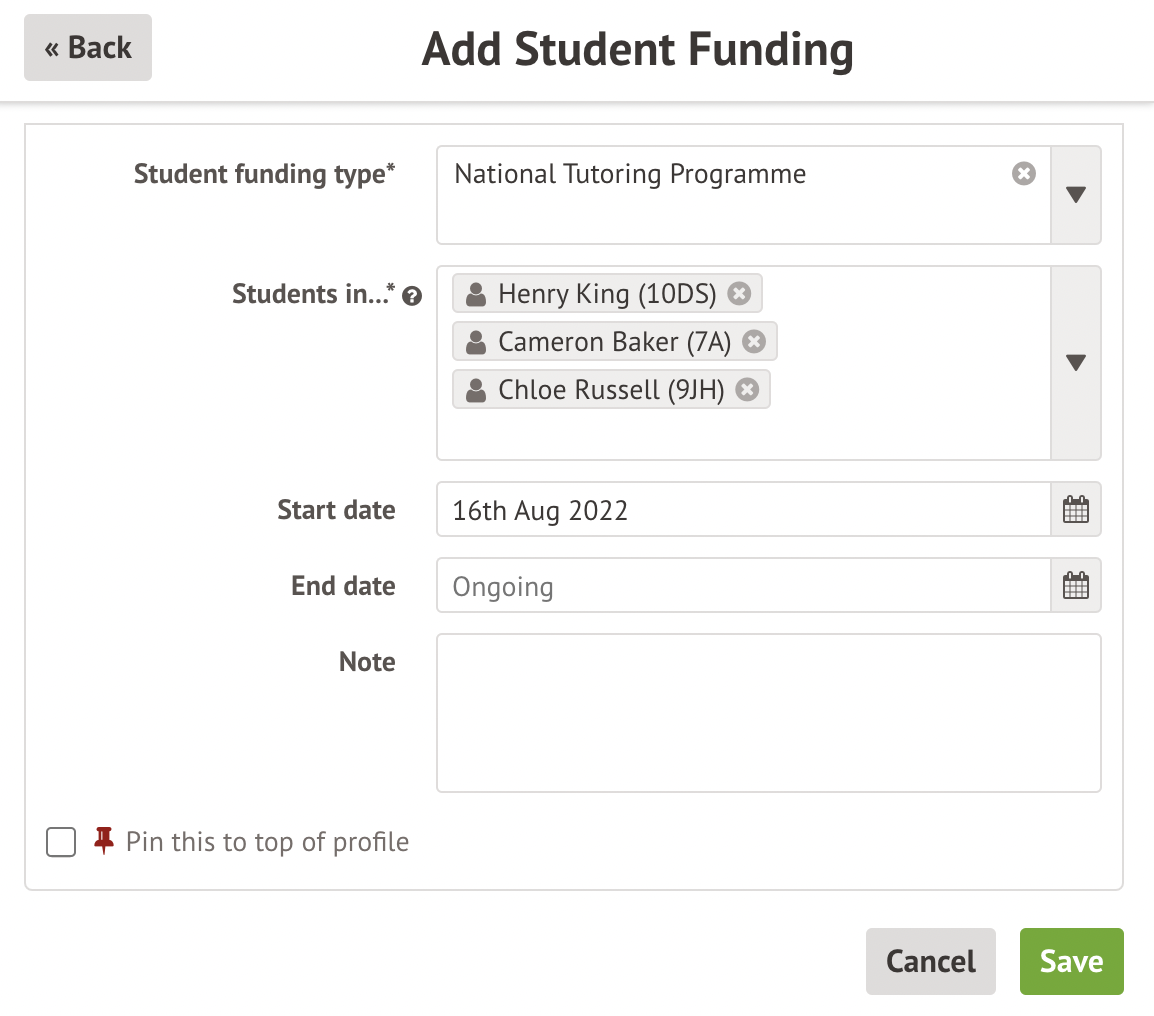
Task: Open the End date calendar picker
Action: point(1075,586)
